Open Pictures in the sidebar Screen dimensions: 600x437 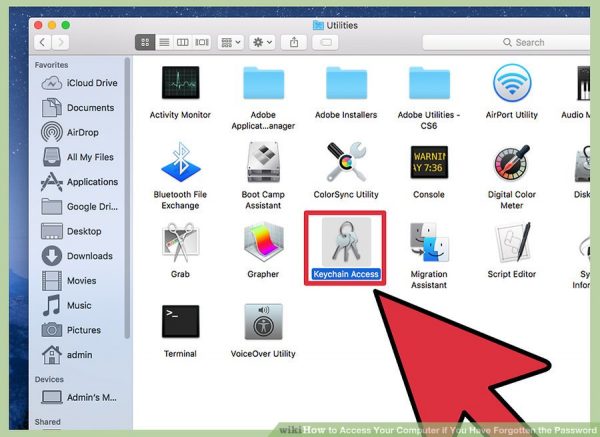72,330
